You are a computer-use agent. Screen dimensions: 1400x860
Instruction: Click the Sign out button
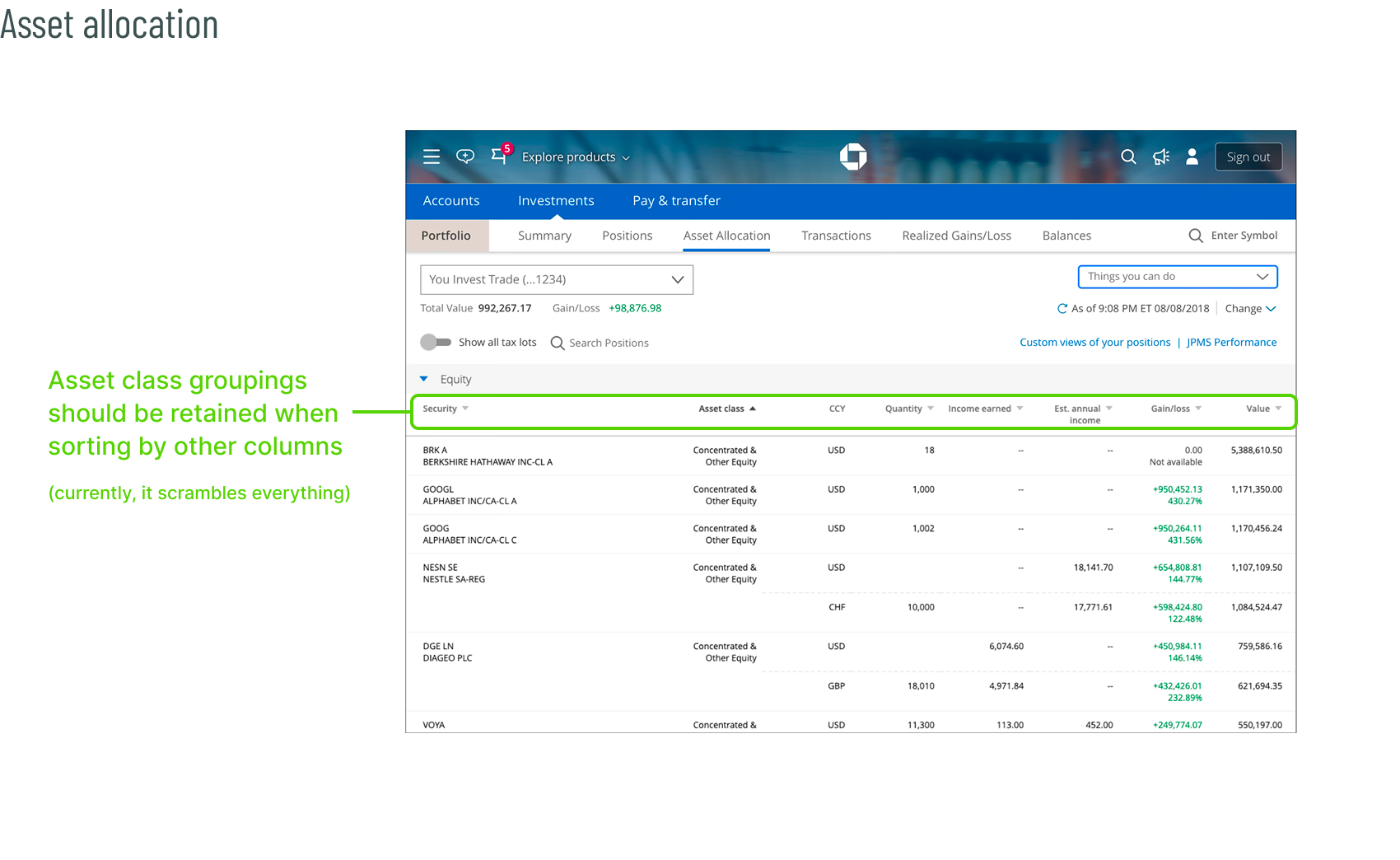pyautogui.click(x=1248, y=157)
